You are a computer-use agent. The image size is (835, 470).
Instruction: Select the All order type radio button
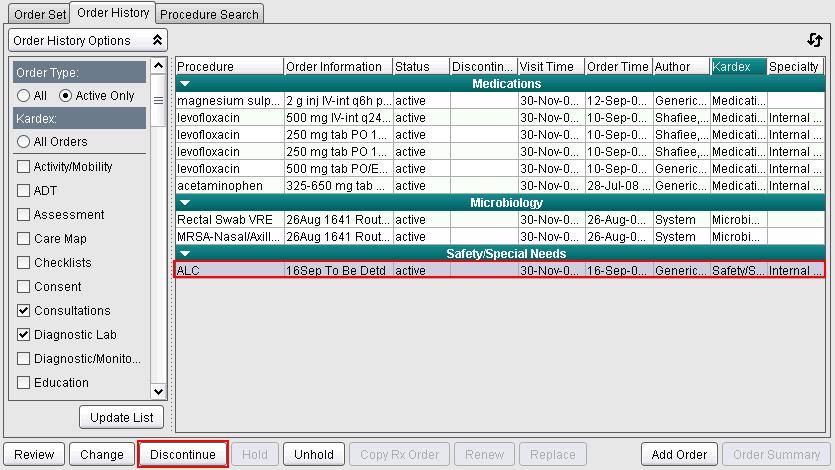pyautogui.click(x=23, y=96)
